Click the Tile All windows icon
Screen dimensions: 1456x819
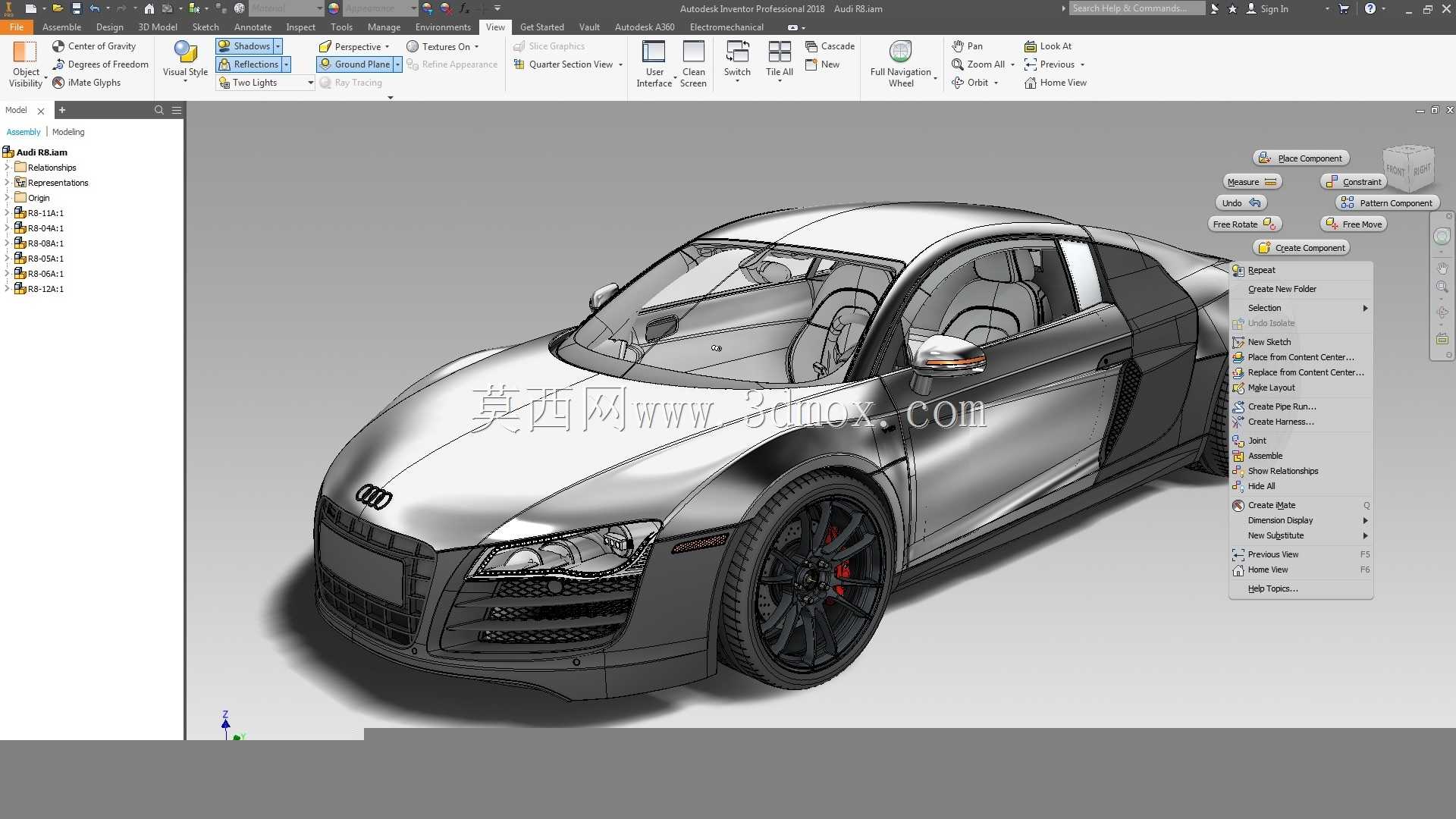pos(780,52)
